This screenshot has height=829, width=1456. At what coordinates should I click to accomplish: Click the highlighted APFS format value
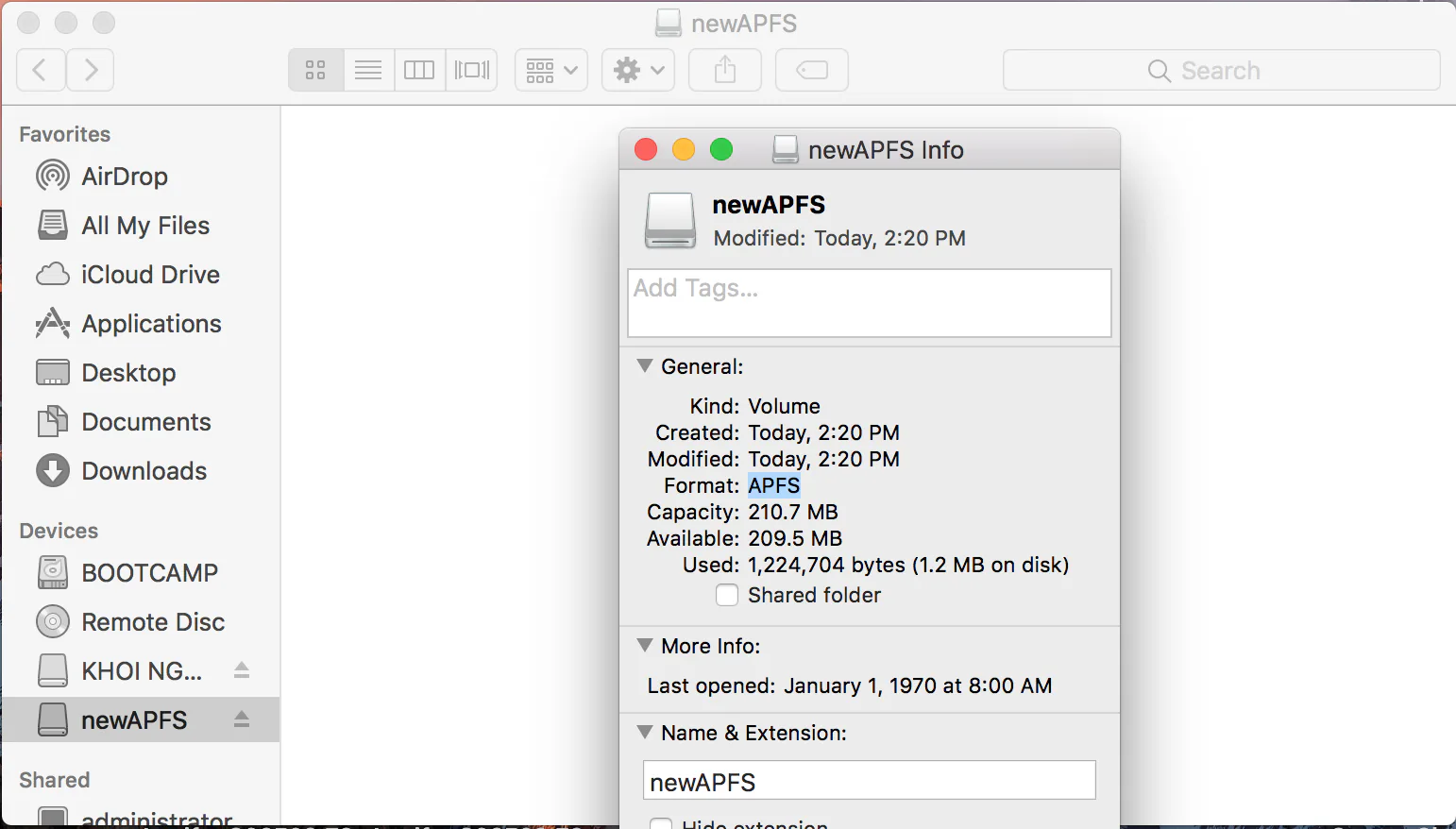pos(774,486)
